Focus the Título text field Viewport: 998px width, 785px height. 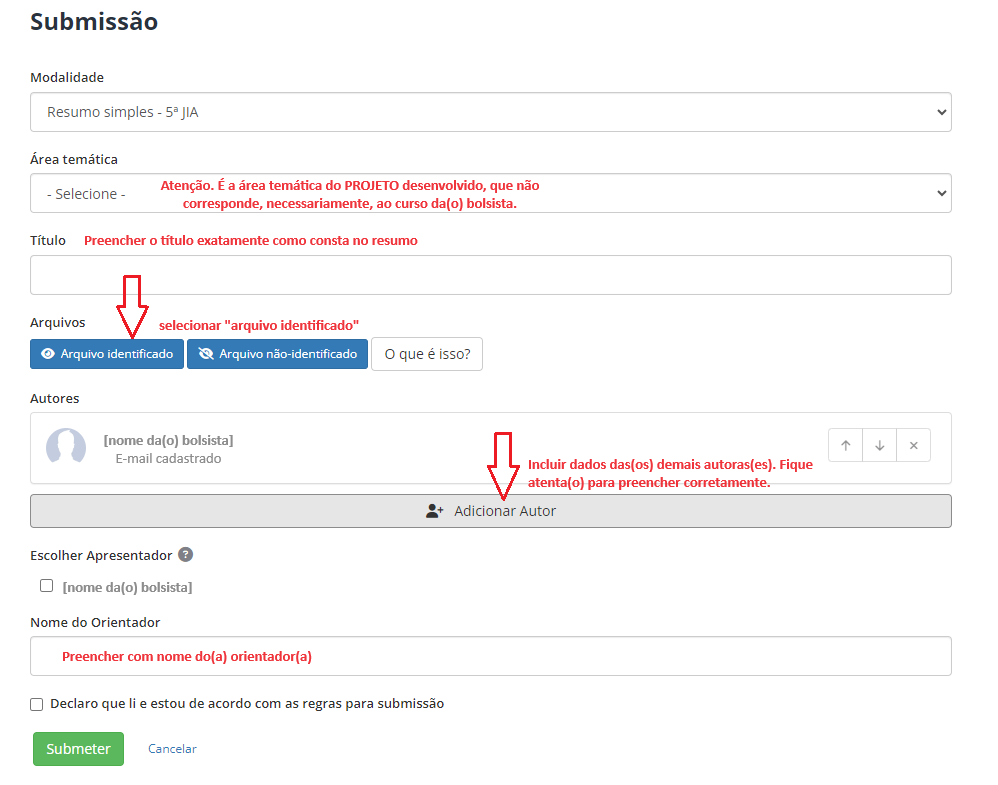pyautogui.click(x=490, y=275)
